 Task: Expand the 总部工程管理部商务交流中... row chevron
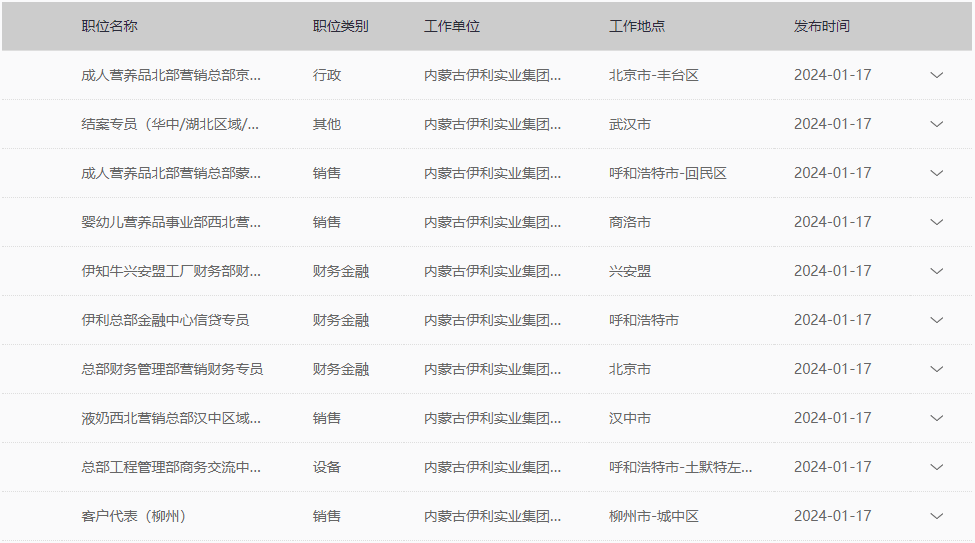[x=936, y=467]
